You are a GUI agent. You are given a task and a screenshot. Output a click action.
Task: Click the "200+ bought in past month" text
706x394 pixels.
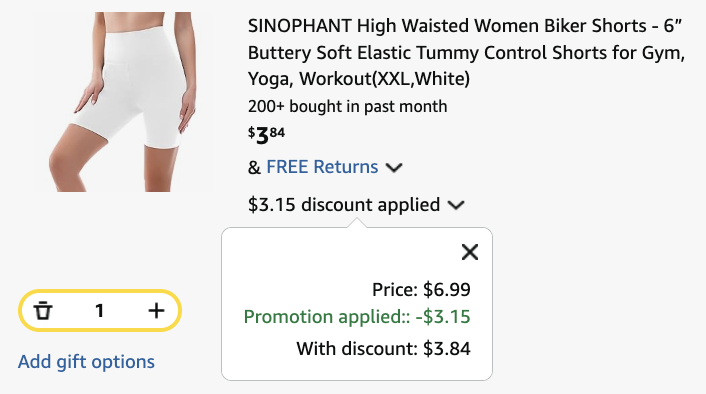(348, 107)
